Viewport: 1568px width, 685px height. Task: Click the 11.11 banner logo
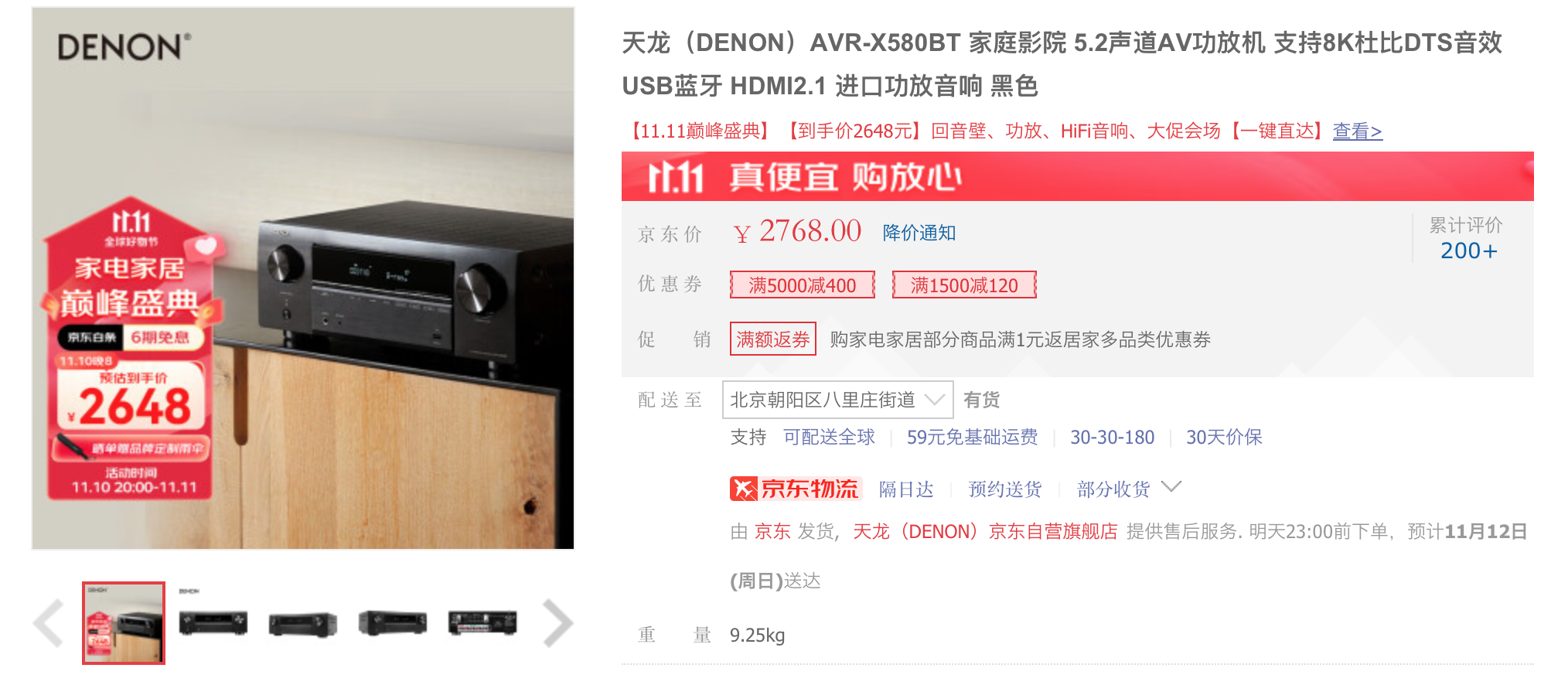[x=676, y=177]
